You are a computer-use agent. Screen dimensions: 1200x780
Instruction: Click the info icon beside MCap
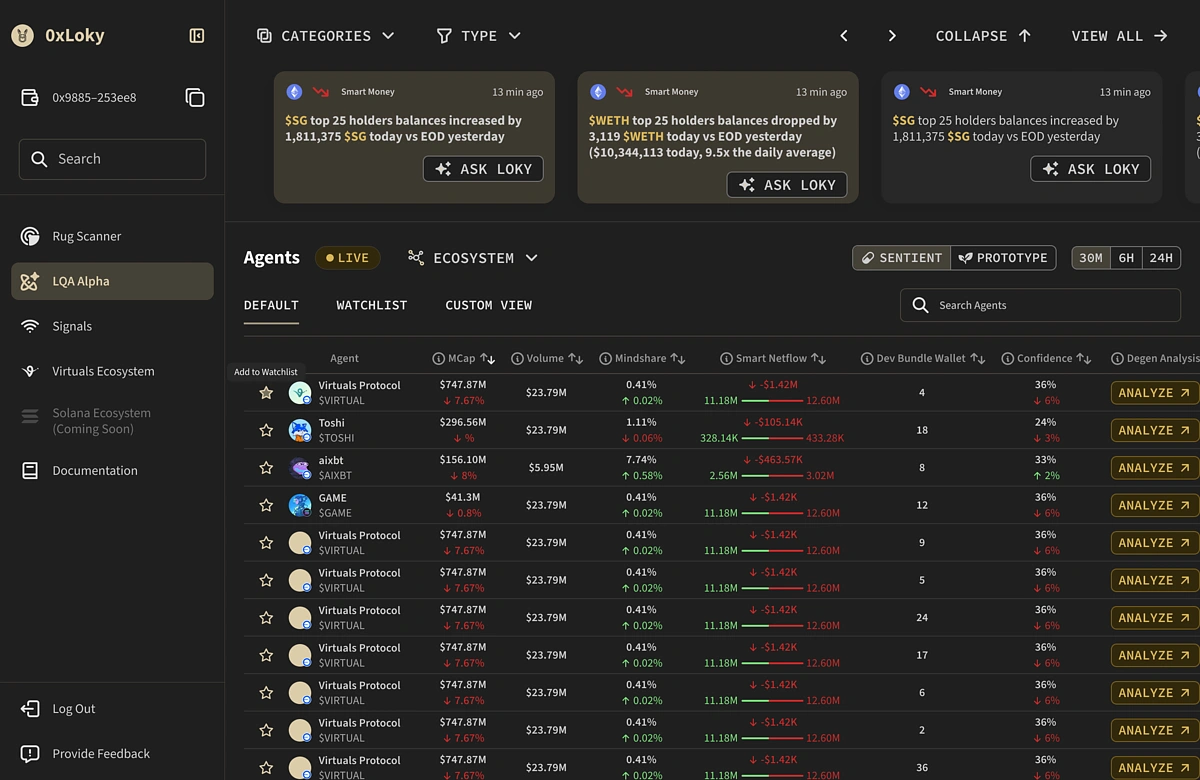pos(438,358)
